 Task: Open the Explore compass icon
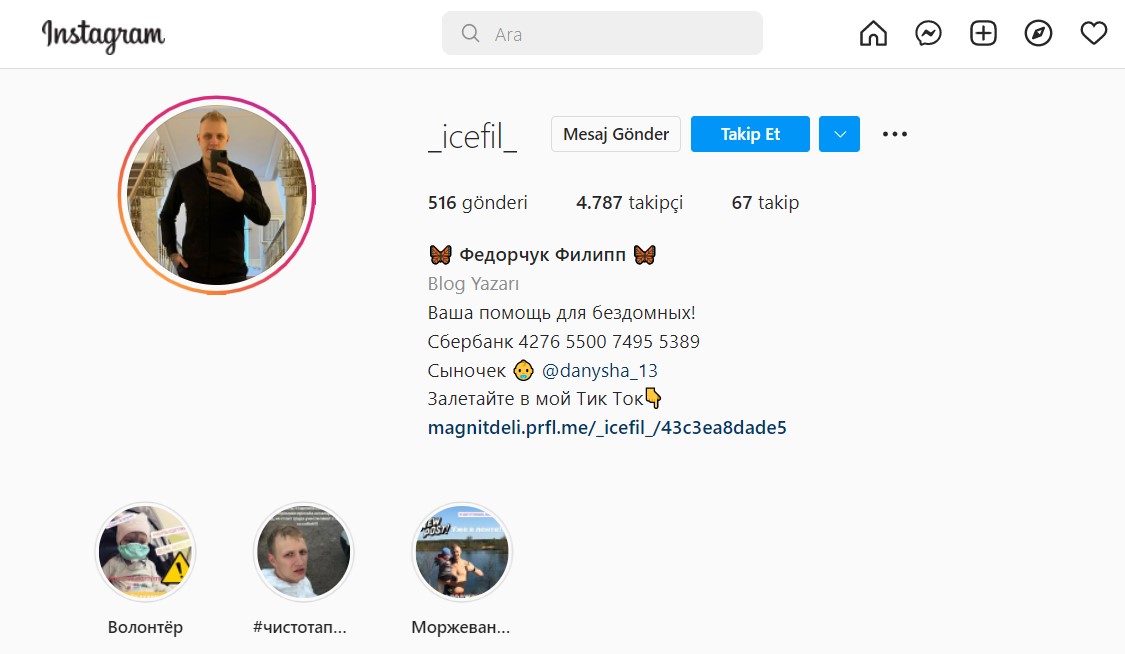(1038, 33)
